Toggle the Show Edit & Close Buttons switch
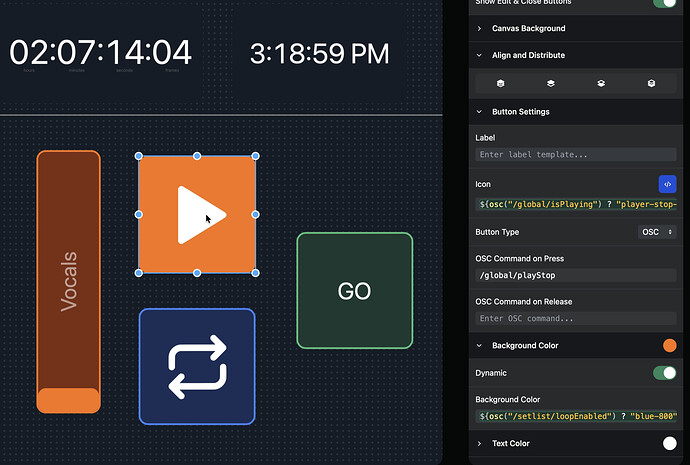690x465 pixels. point(664,3)
